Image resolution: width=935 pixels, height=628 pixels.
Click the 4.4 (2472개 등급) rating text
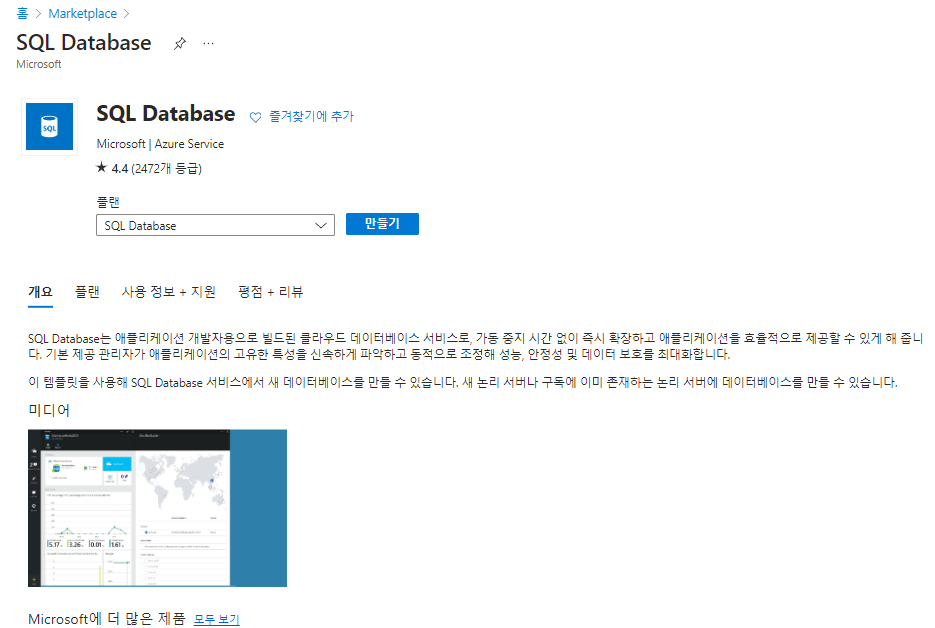(x=157, y=169)
